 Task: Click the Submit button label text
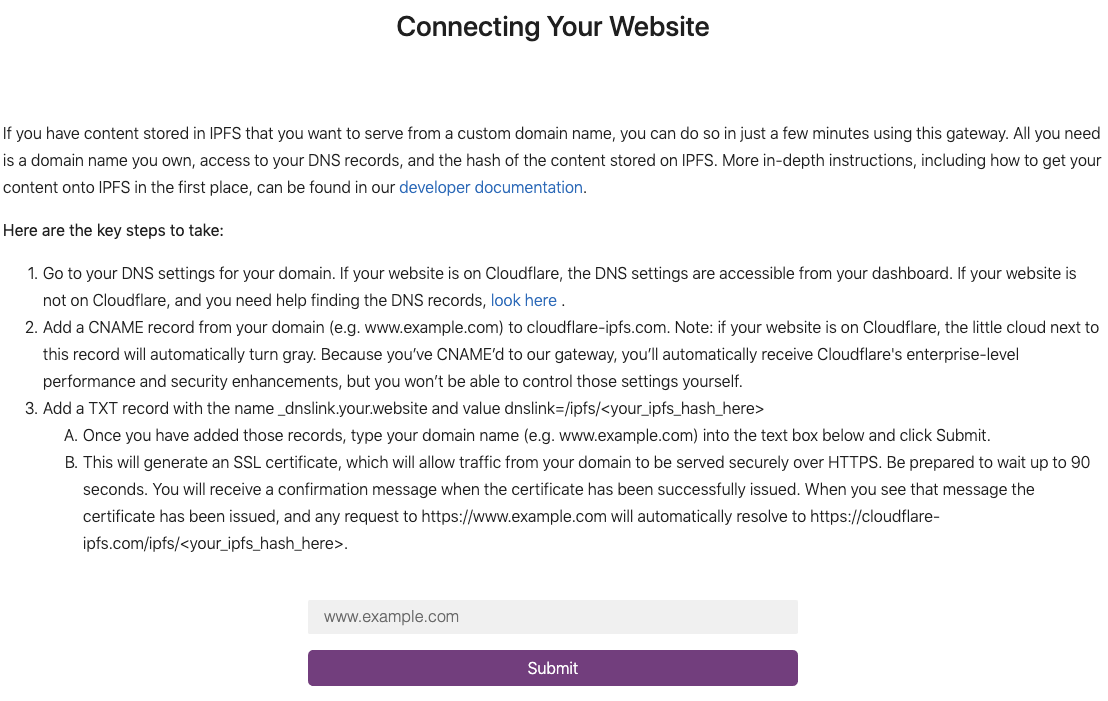[552, 667]
